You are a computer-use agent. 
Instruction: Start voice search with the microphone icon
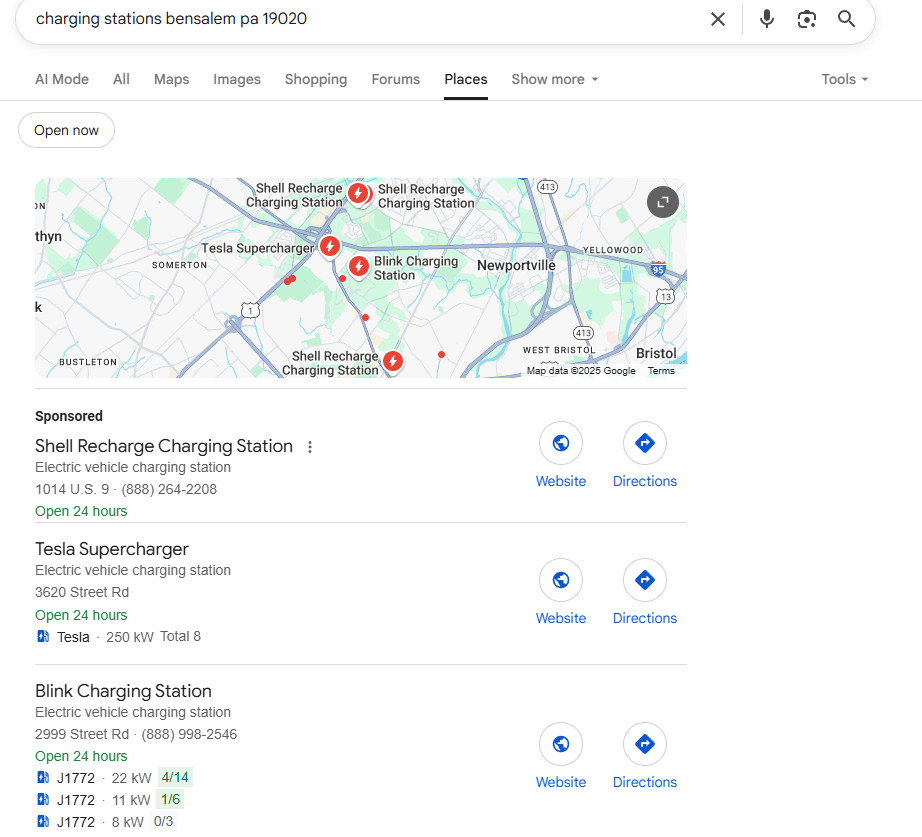click(766, 19)
